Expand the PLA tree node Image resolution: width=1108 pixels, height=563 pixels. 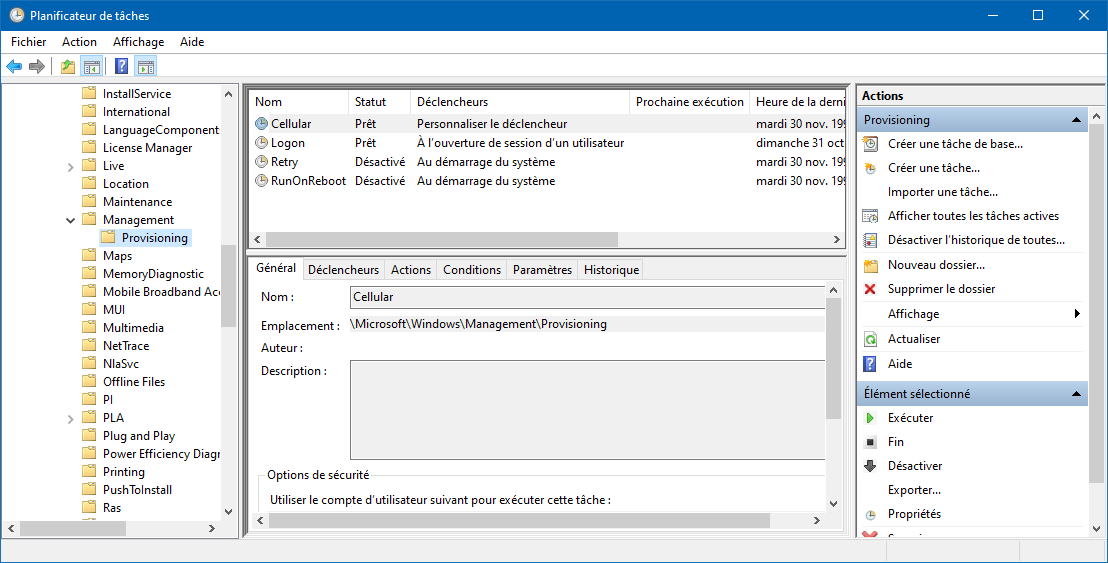click(x=71, y=419)
